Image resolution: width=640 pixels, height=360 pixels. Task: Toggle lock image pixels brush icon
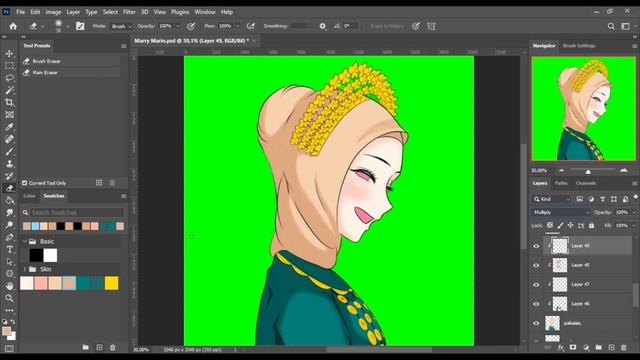[560, 225]
